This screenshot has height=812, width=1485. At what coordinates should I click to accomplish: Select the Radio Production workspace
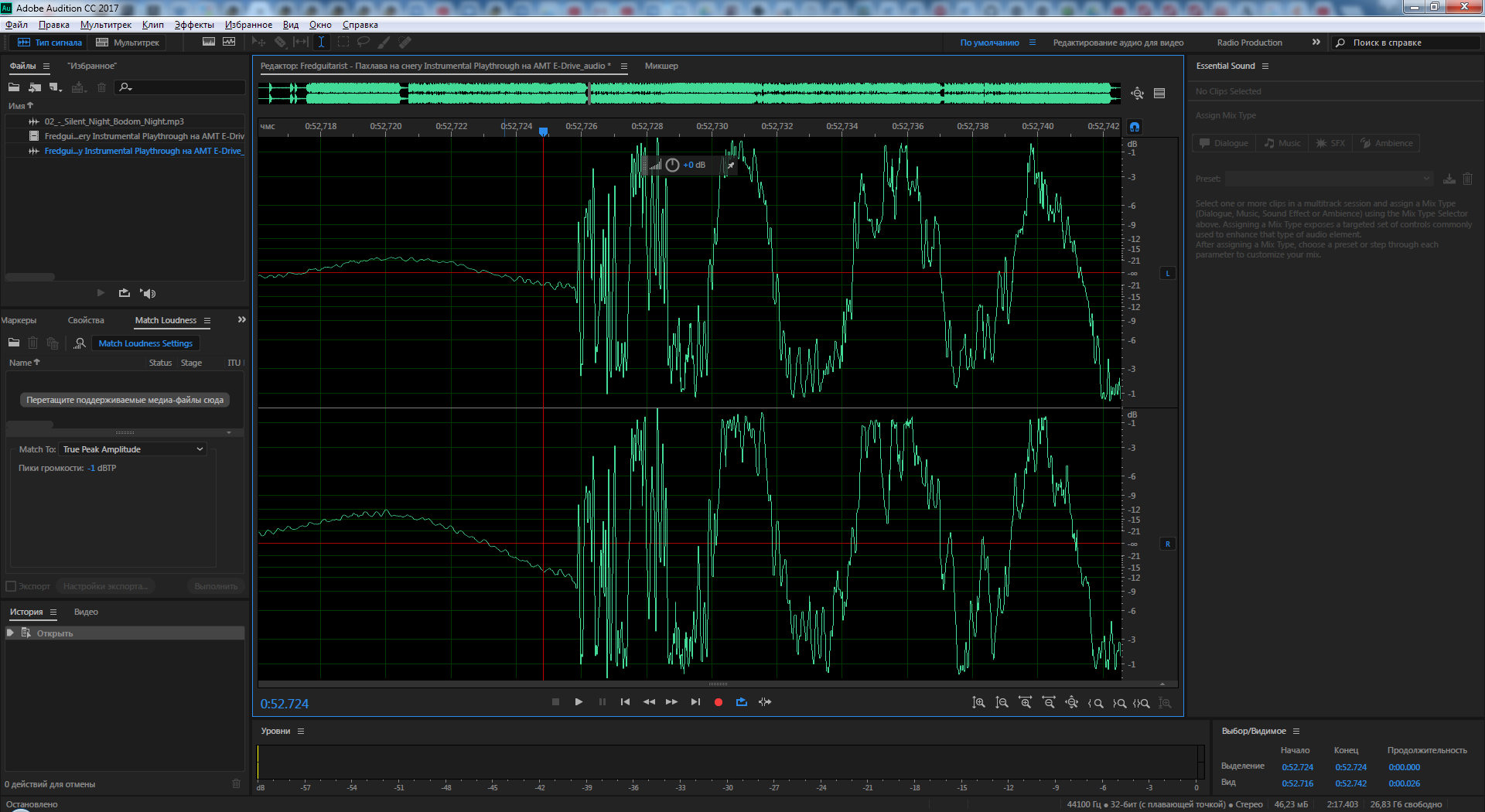coord(1249,43)
